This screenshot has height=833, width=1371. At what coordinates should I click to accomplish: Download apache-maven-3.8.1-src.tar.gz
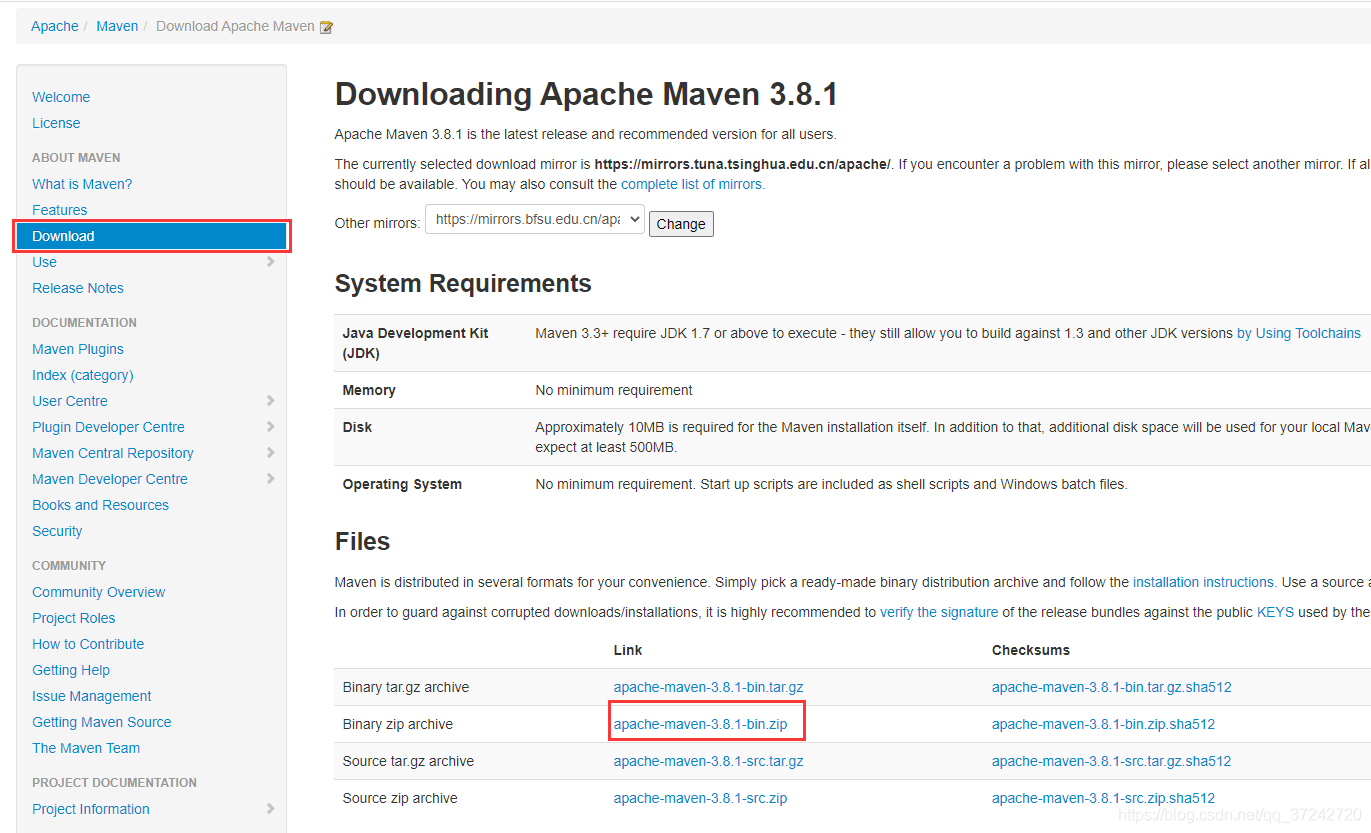point(709,761)
